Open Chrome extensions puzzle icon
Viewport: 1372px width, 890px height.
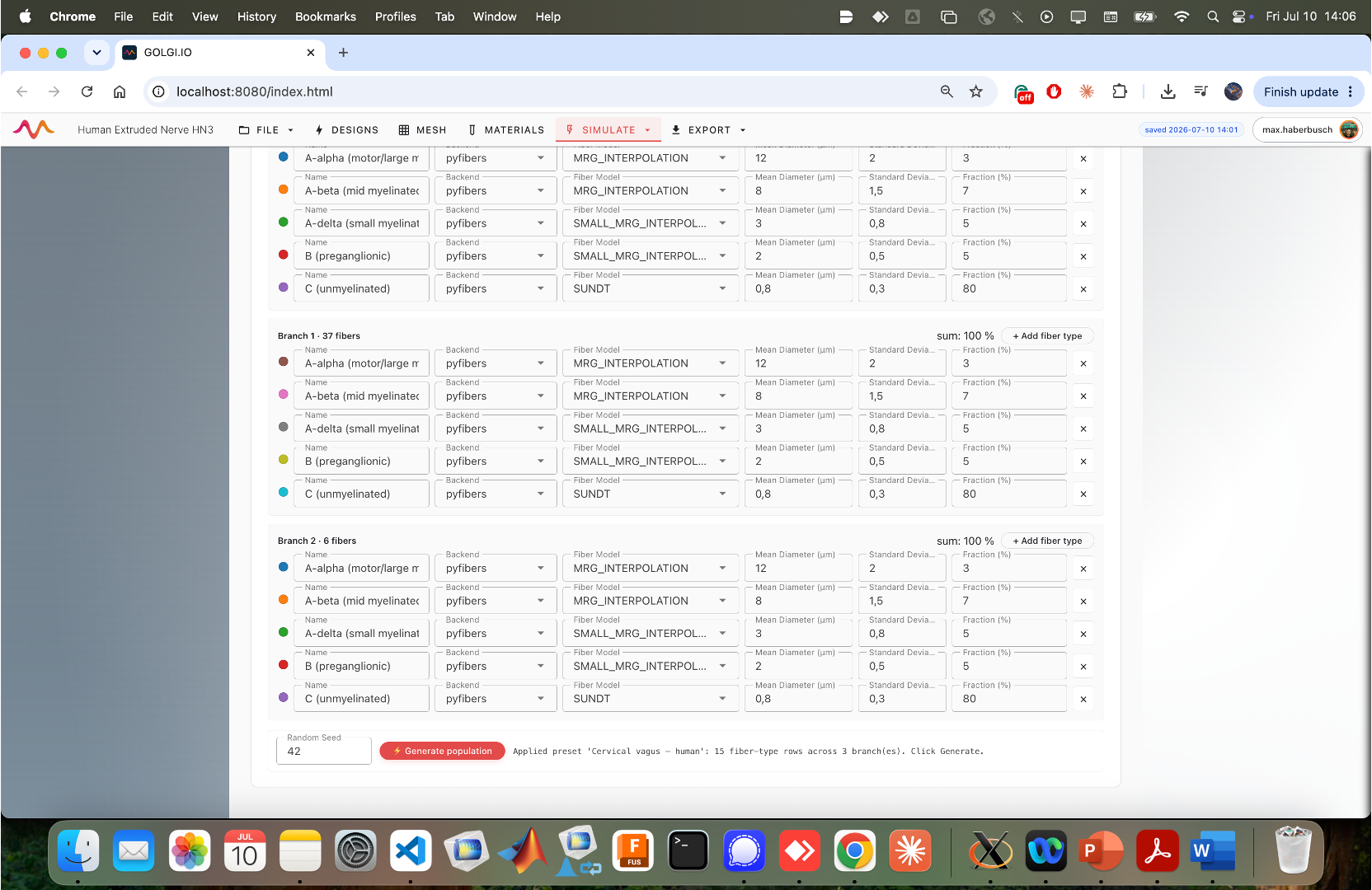[x=1120, y=91]
